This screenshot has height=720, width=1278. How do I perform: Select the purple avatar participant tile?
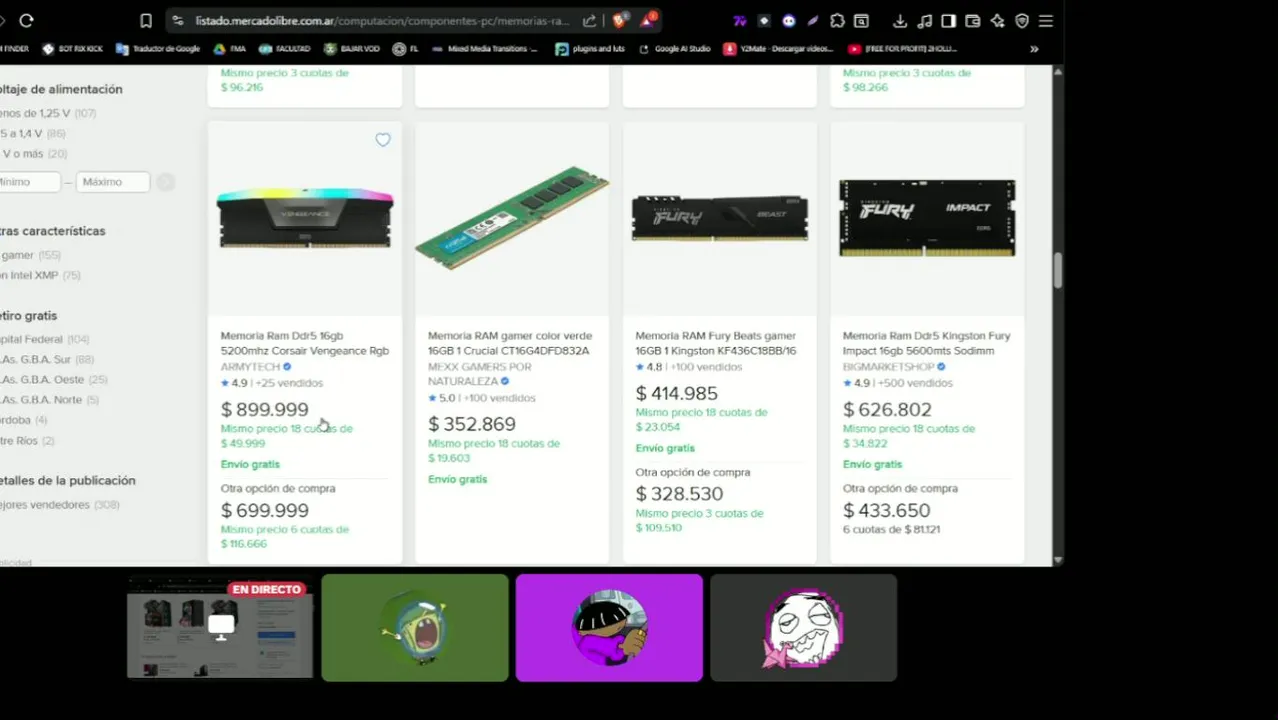(x=609, y=628)
